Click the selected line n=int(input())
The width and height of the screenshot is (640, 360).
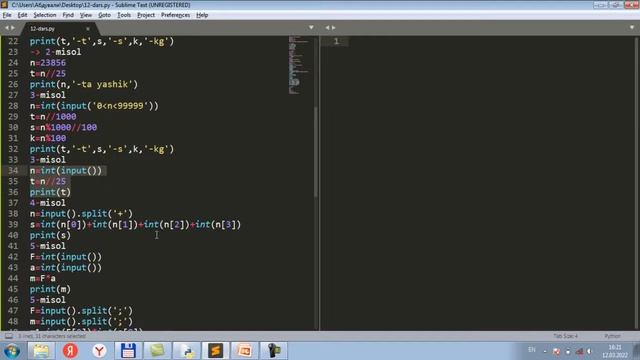[x=66, y=171]
